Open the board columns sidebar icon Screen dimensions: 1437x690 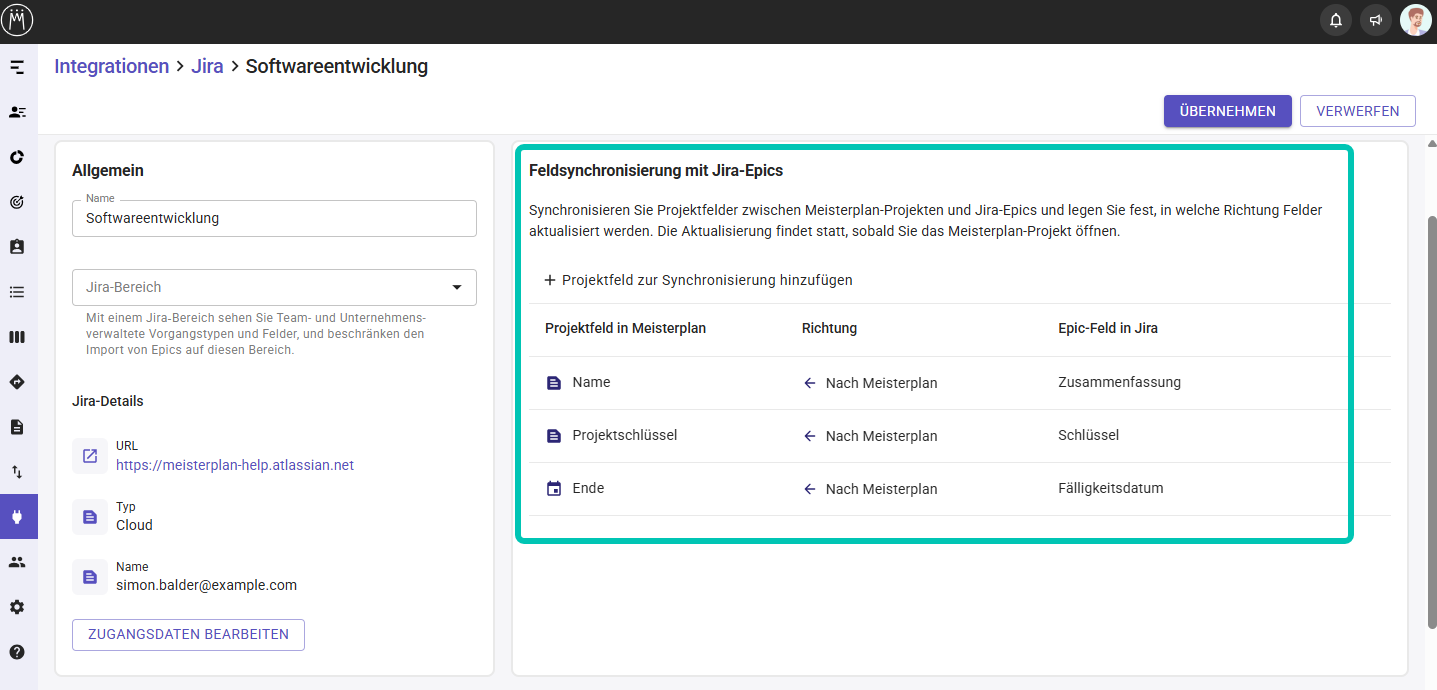pyautogui.click(x=17, y=337)
